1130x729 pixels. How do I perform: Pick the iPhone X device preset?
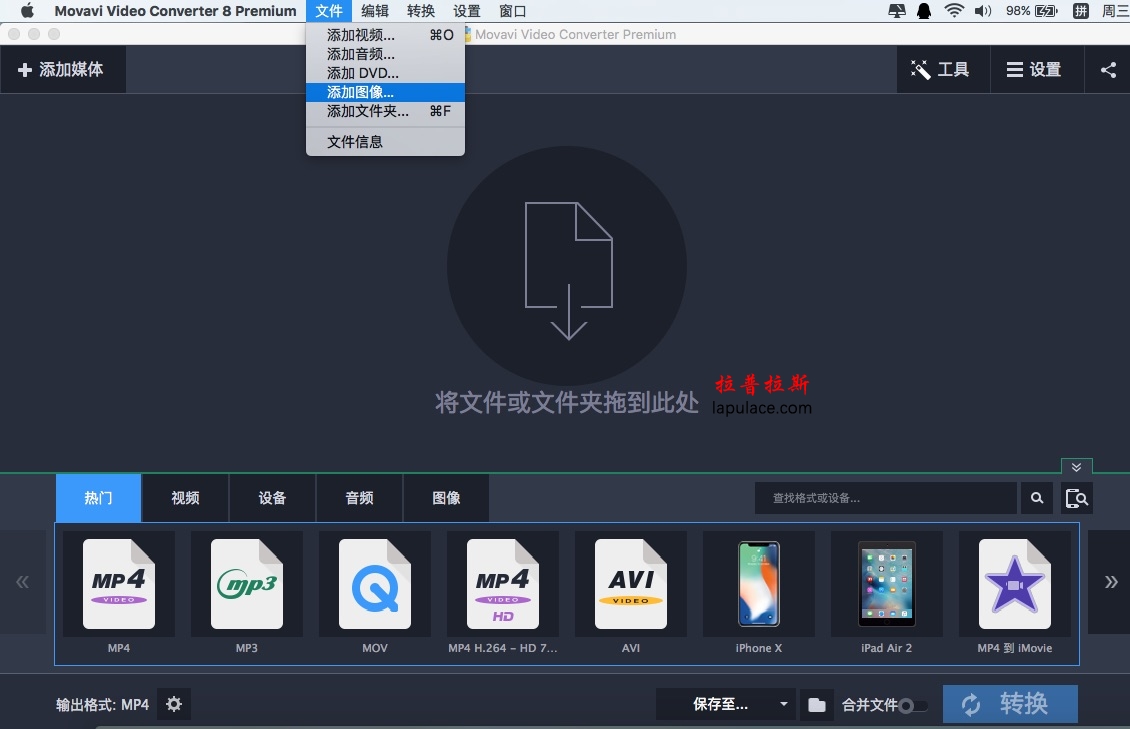(x=759, y=583)
